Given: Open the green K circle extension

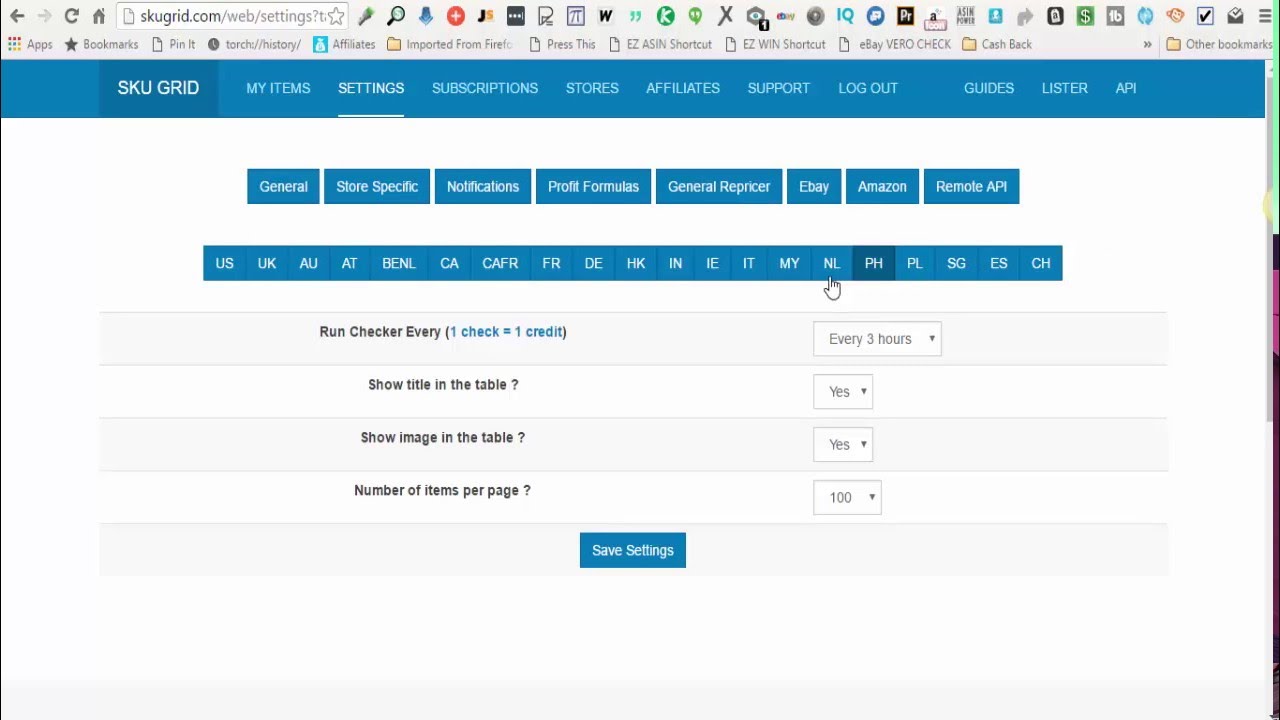Looking at the screenshot, I should point(666,16).
